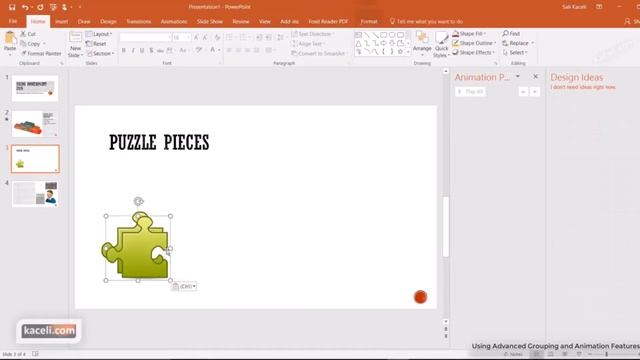Click the font color button
The width and height of the screenshot is (640, 360).
(213, 50)
